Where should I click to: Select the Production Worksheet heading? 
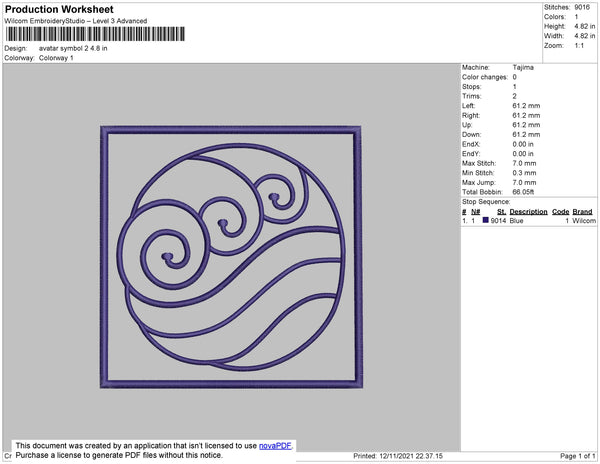59,9
